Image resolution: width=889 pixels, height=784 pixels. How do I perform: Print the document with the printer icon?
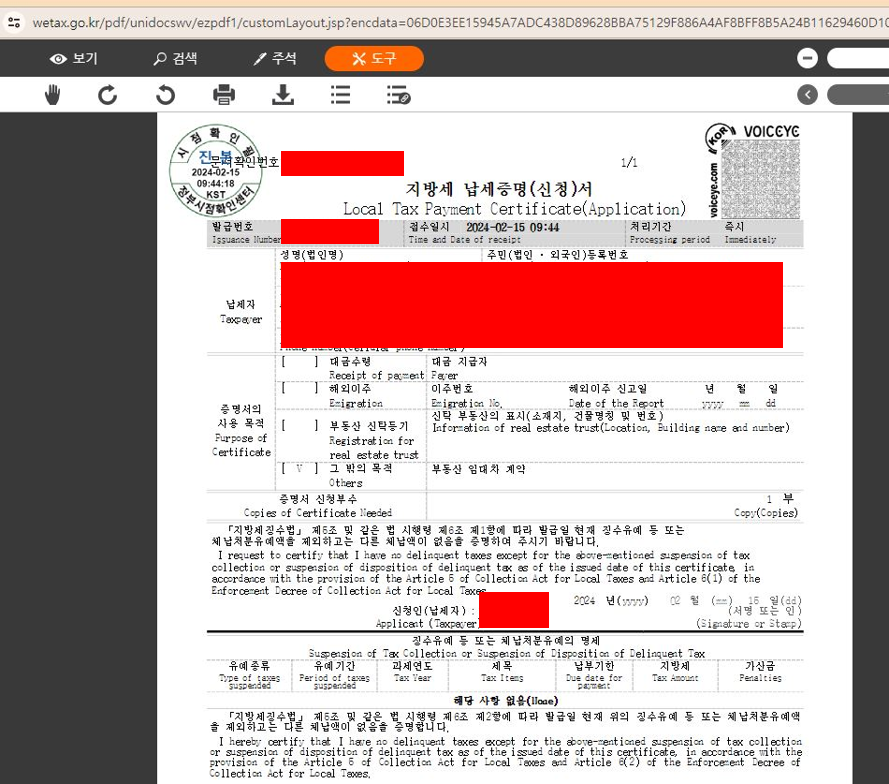pyautogui.click(x=224, y=95)
